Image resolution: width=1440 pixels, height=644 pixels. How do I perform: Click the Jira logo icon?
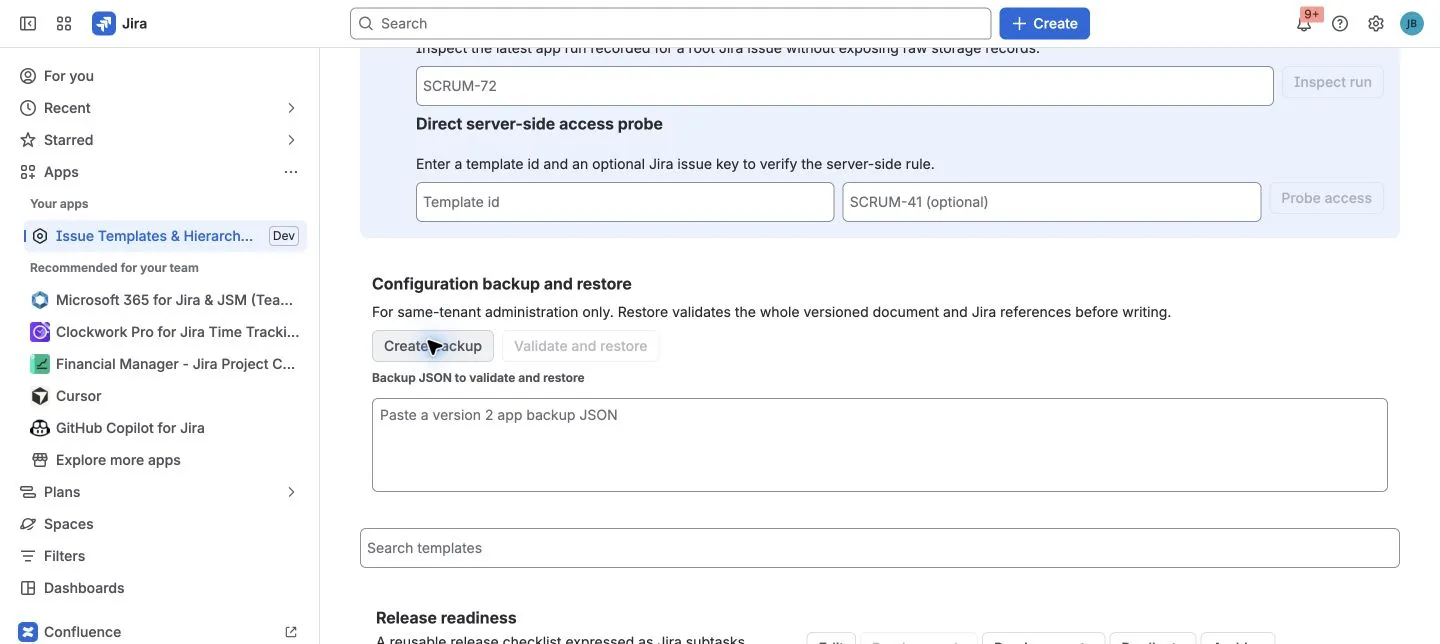103,23
